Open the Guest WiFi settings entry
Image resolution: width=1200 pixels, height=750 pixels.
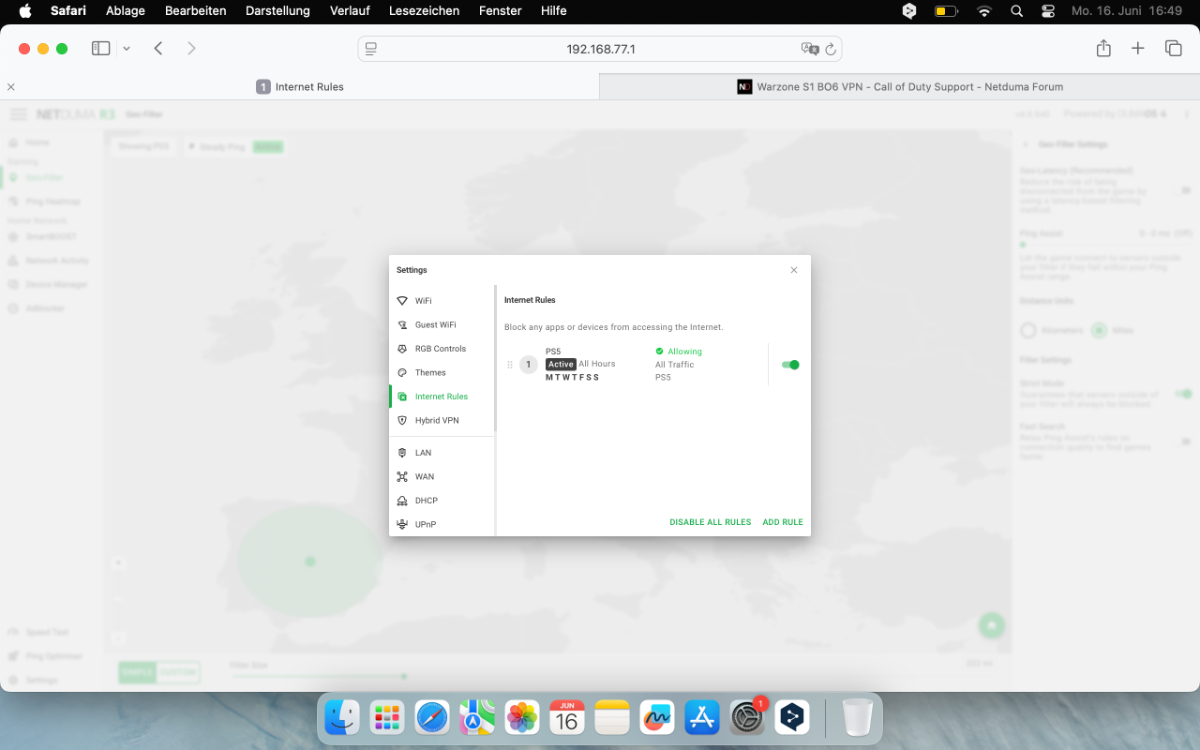click(436, 325)
